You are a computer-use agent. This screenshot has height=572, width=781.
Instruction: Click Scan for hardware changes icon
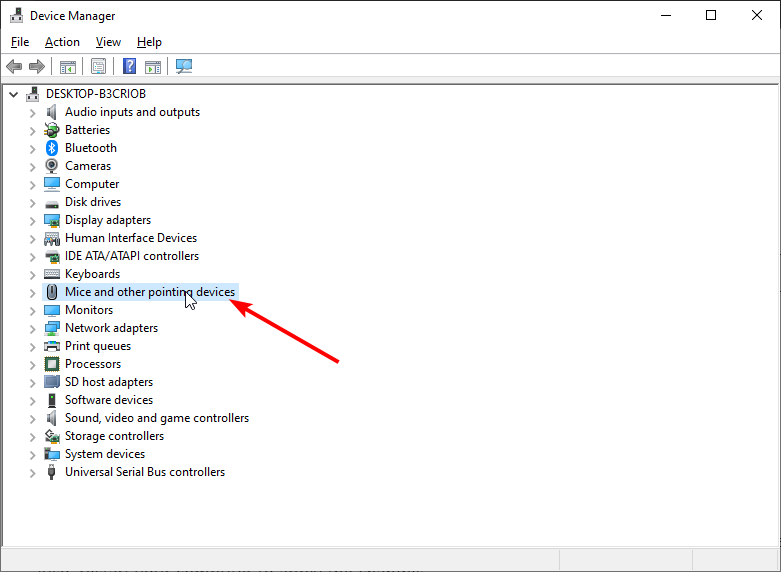pos(184,66)
